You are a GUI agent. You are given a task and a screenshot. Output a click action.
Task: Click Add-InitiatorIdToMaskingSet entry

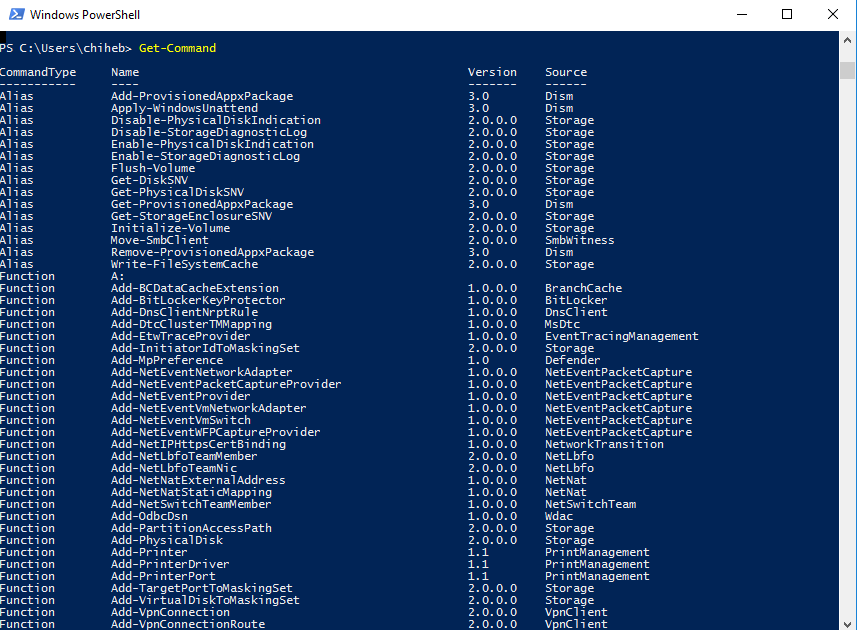(x=205, y=349)
